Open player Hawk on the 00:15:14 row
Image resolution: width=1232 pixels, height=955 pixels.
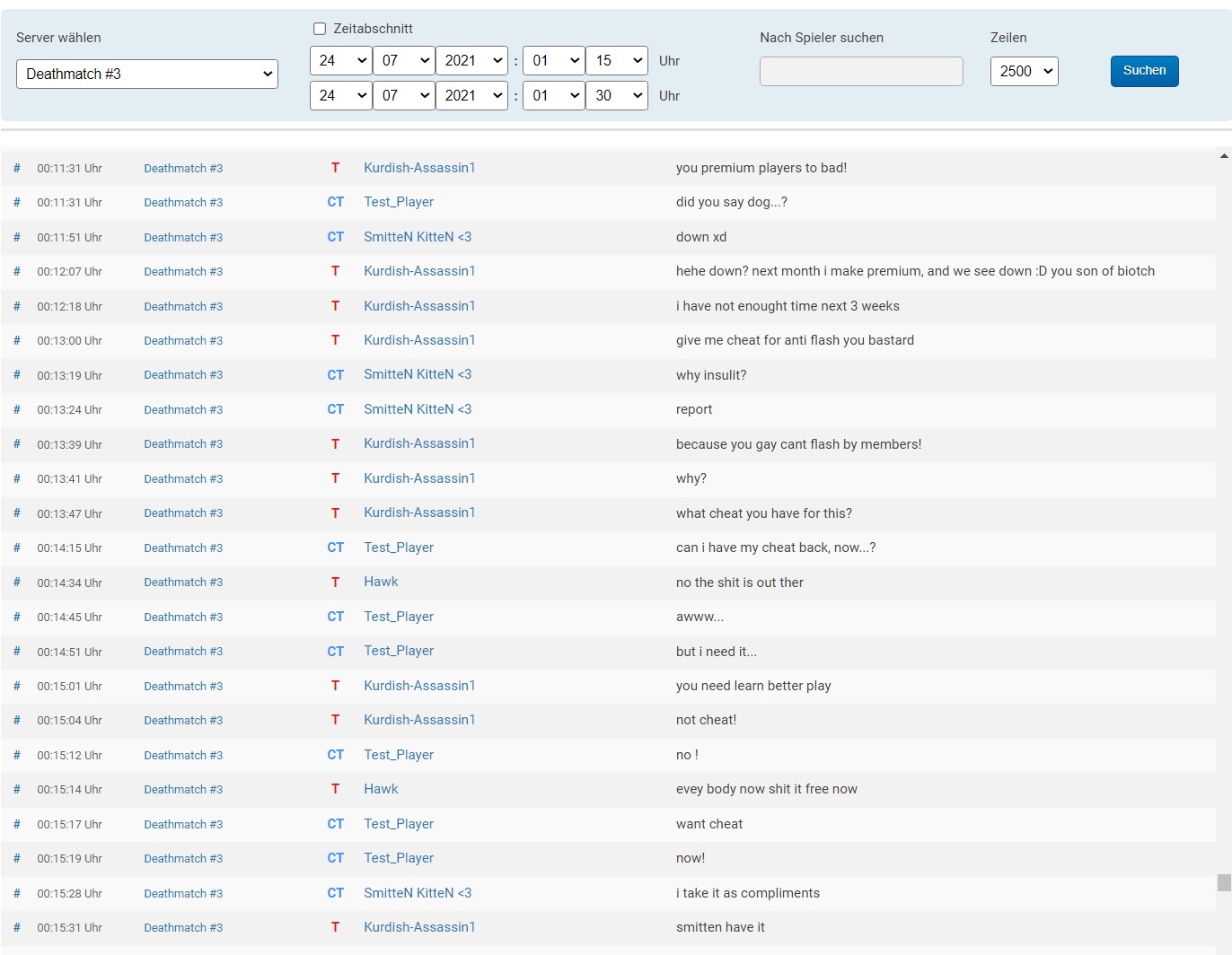[381, 789]
